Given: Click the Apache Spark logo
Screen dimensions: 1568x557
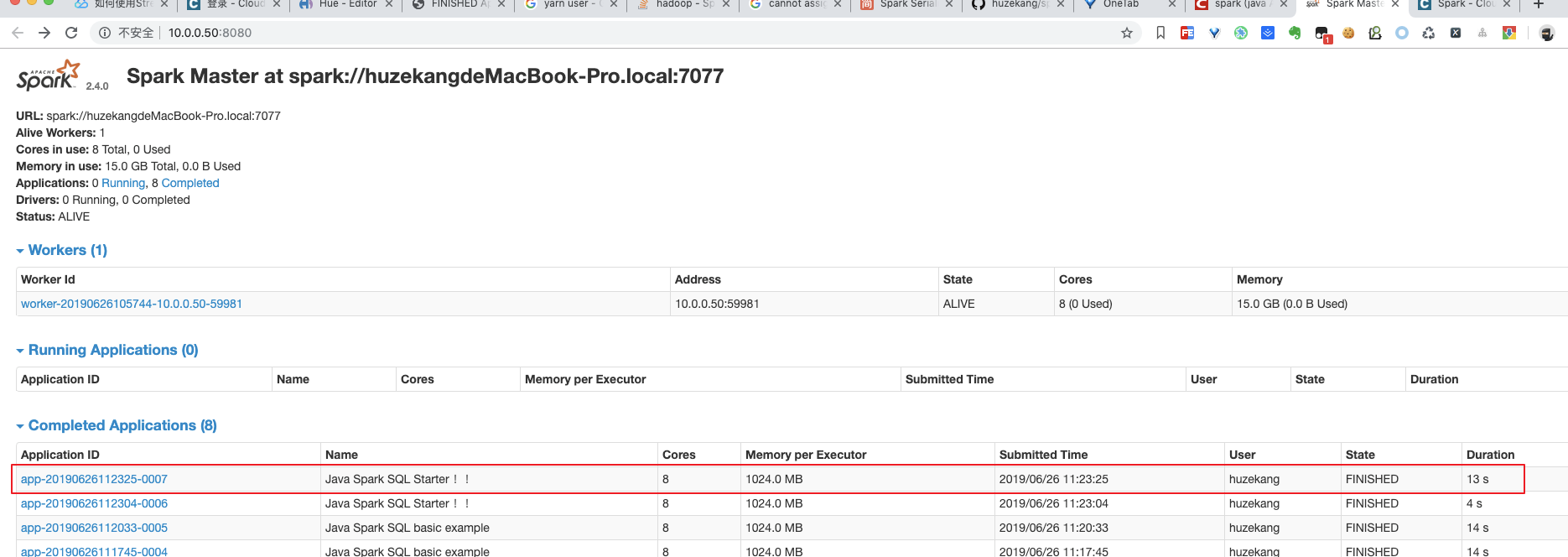Looking at the screenshot, I should point(50,75).
